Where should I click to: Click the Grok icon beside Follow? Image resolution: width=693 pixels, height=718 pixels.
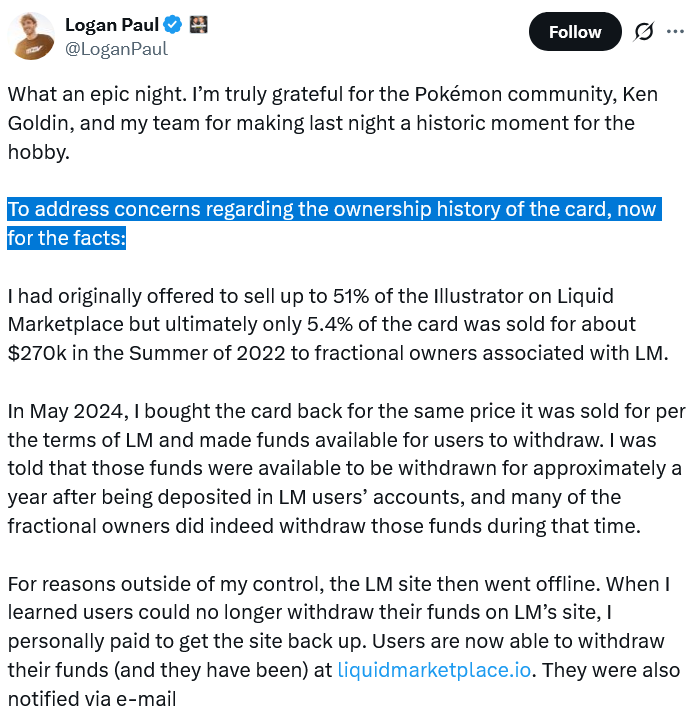coord(645,32)
